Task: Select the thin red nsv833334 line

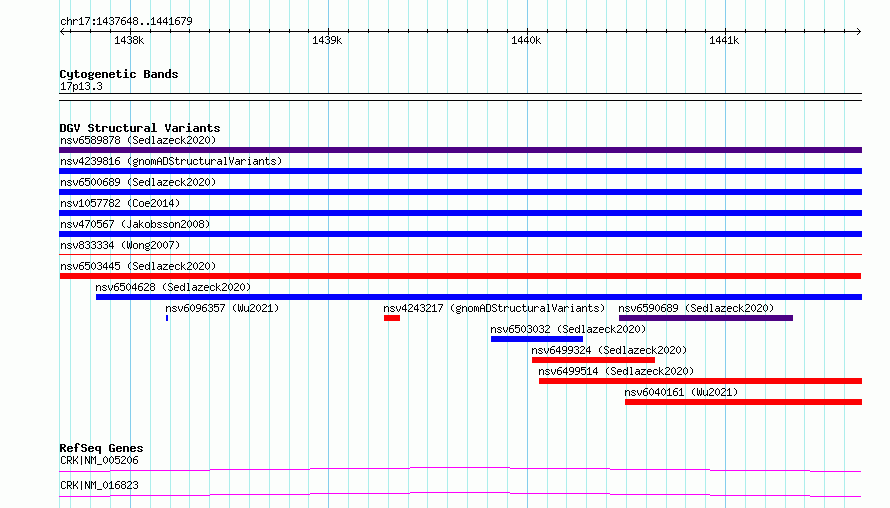Action: coord(460,254)
